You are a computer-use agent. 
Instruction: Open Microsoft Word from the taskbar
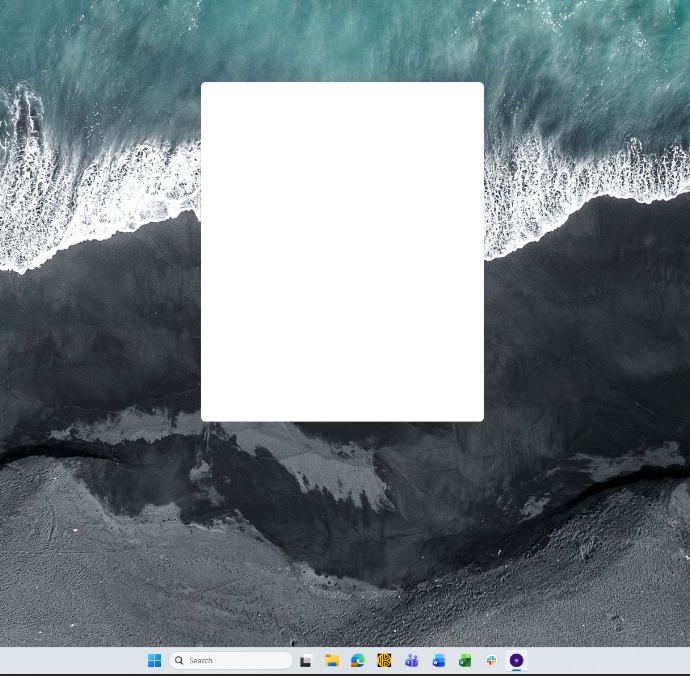pos(438,660)
